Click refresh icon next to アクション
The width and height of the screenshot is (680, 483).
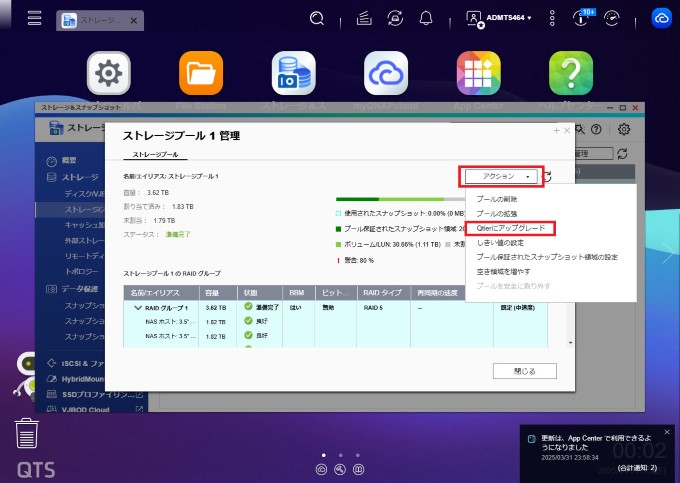click(548, 176)
